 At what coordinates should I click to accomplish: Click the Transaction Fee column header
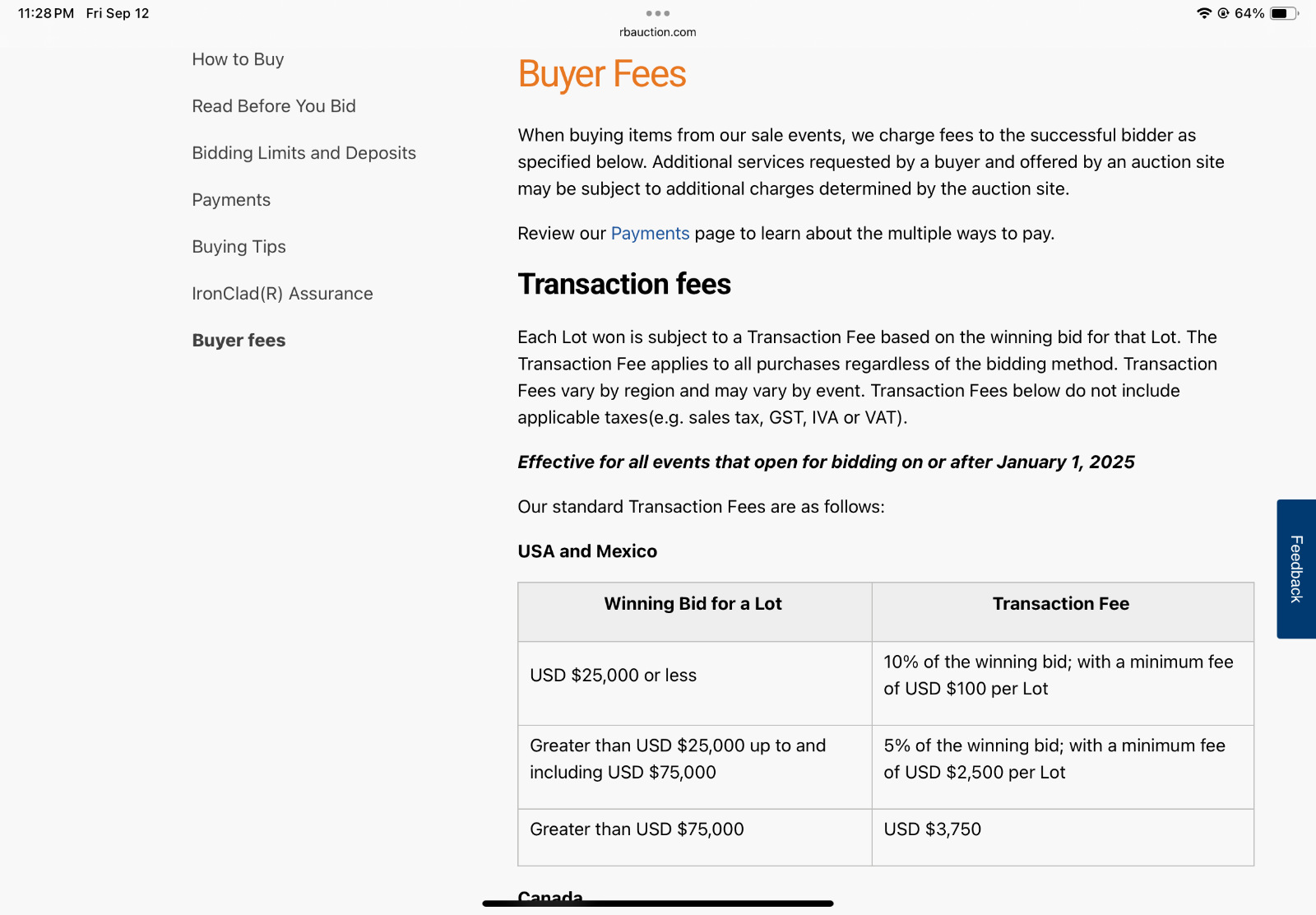click(x=1060, y=604)
